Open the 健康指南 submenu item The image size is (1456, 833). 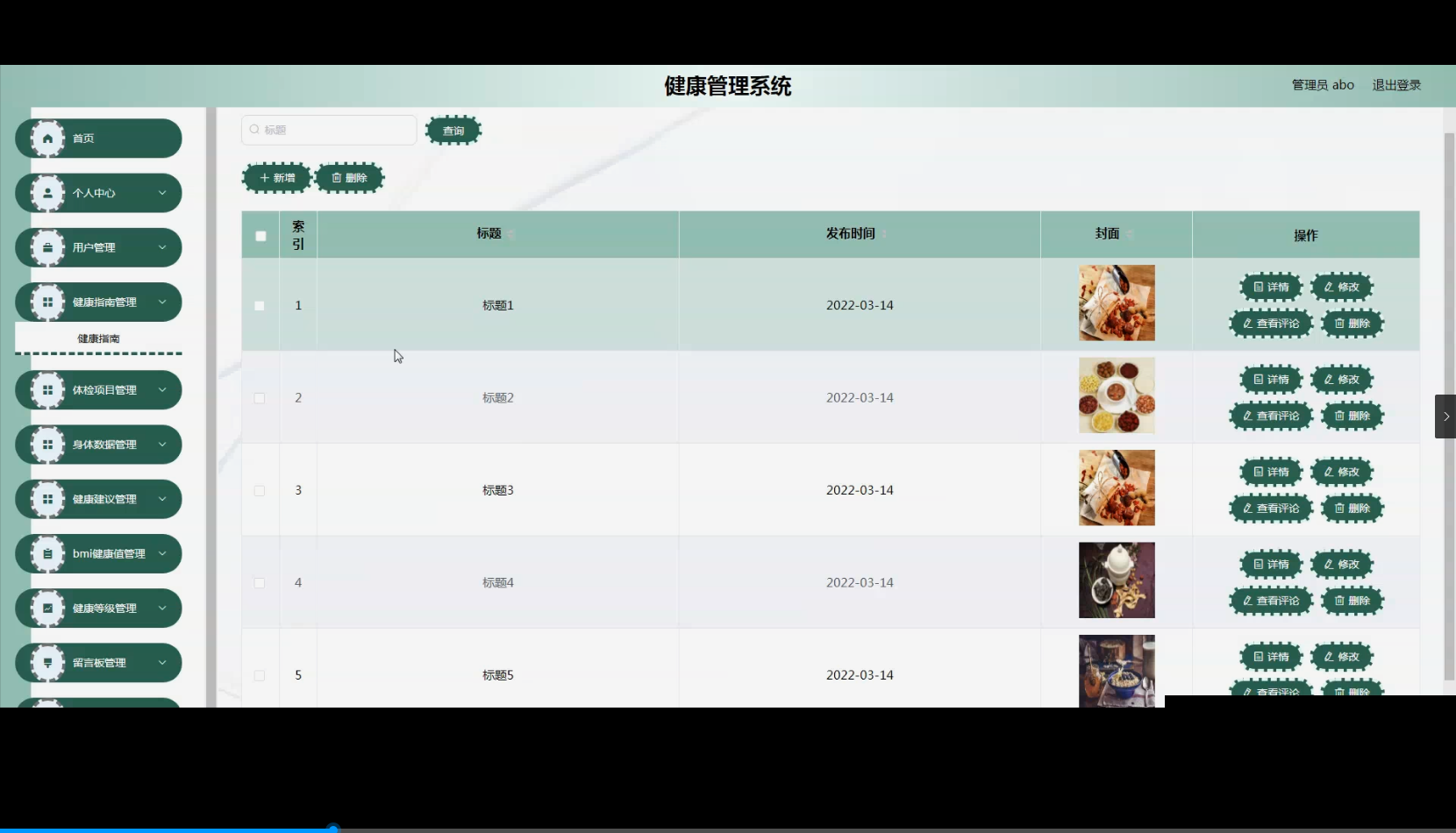[98, 338]
